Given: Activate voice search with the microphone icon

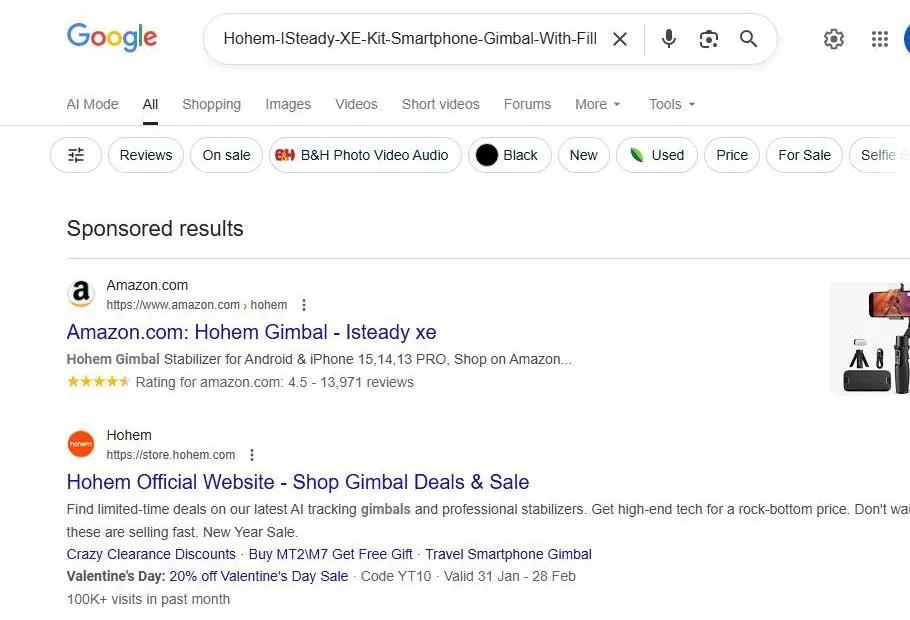Looking at the screenshot, I should click(667, 39).
